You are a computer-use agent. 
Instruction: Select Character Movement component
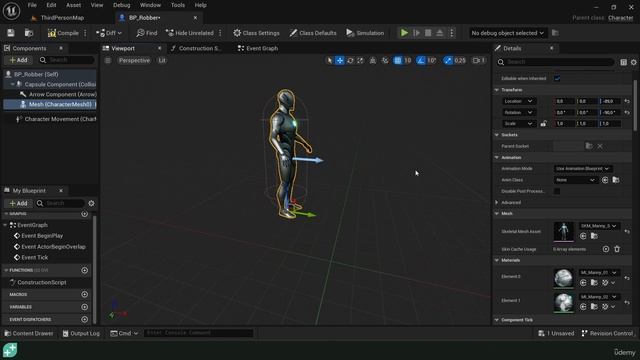click(x=56, y=119)
